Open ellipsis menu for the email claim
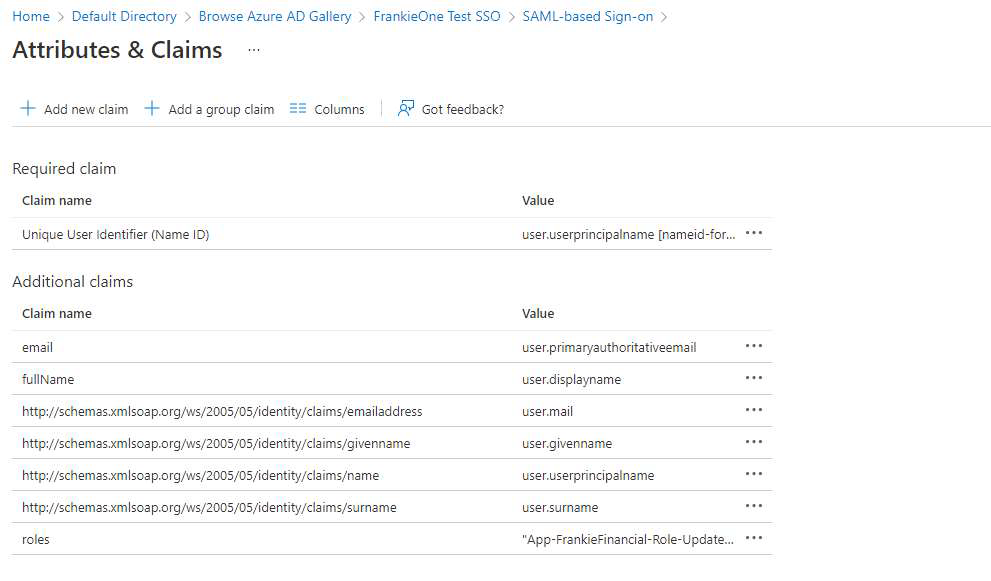Screen dimensions: 991x581 pyautogui.click(x=754, y=347)
